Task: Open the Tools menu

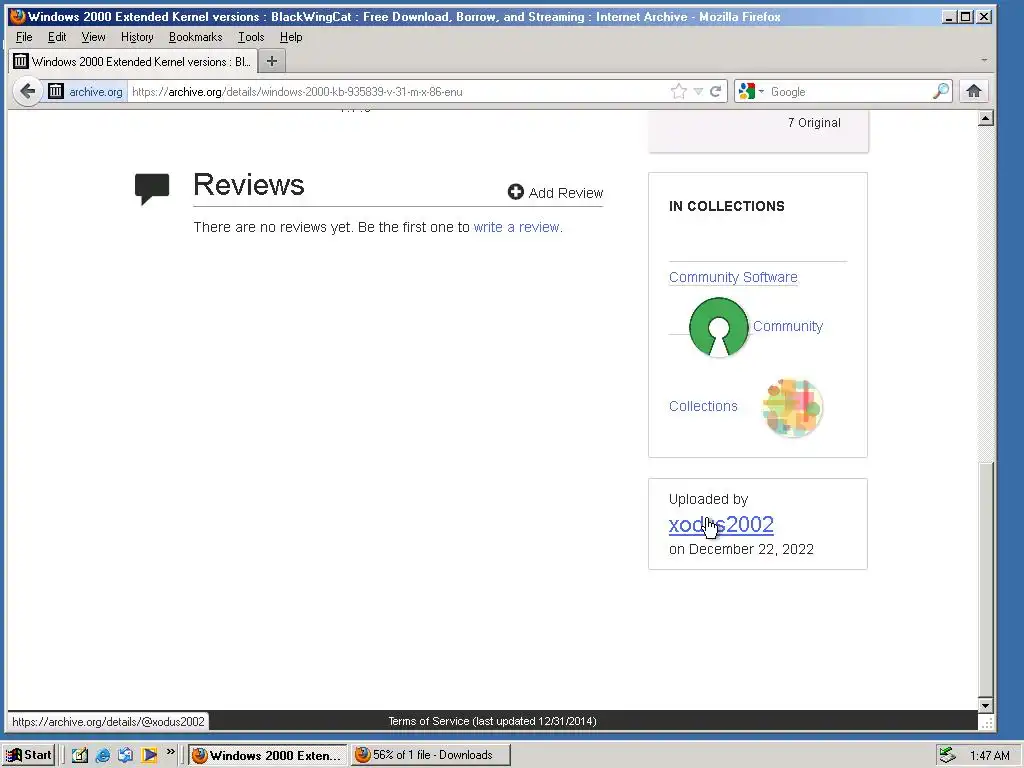Action: tap(251, 37)
